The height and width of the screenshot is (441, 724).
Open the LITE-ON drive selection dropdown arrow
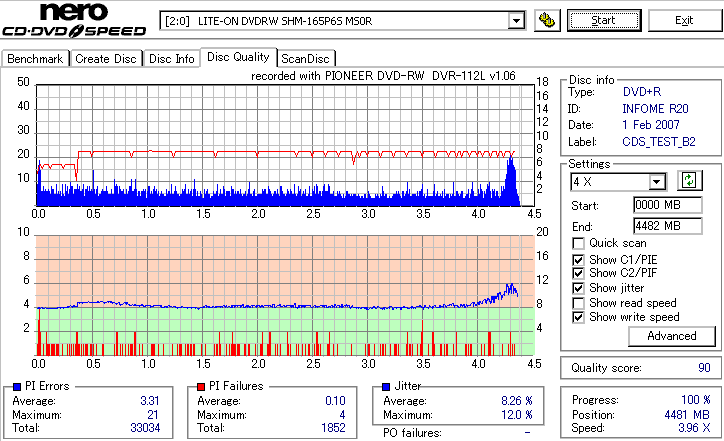516,21
